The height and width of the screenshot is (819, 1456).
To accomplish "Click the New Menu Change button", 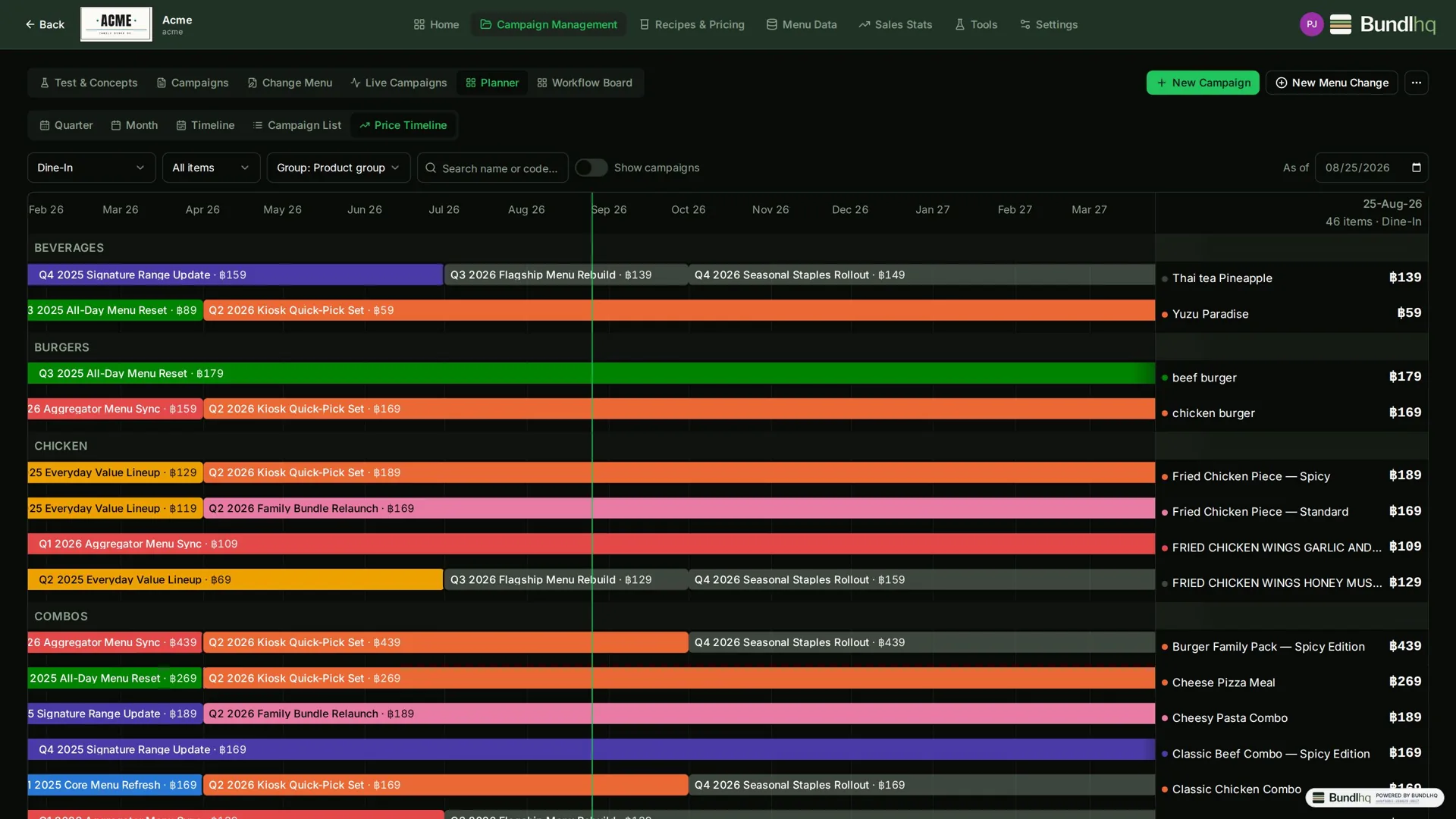I will 1332,83.
